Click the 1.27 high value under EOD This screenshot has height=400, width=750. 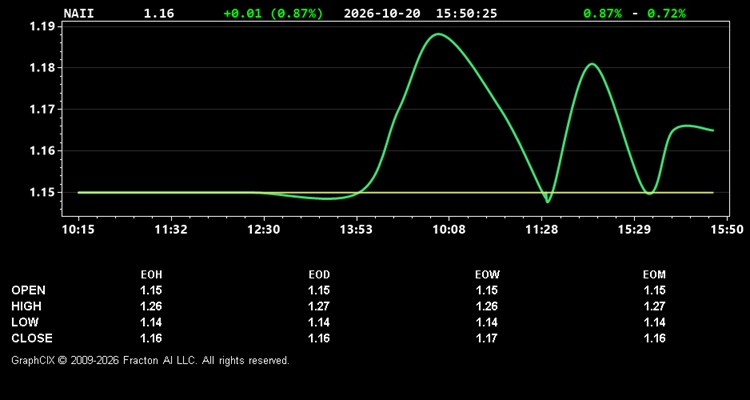[319, 306]
